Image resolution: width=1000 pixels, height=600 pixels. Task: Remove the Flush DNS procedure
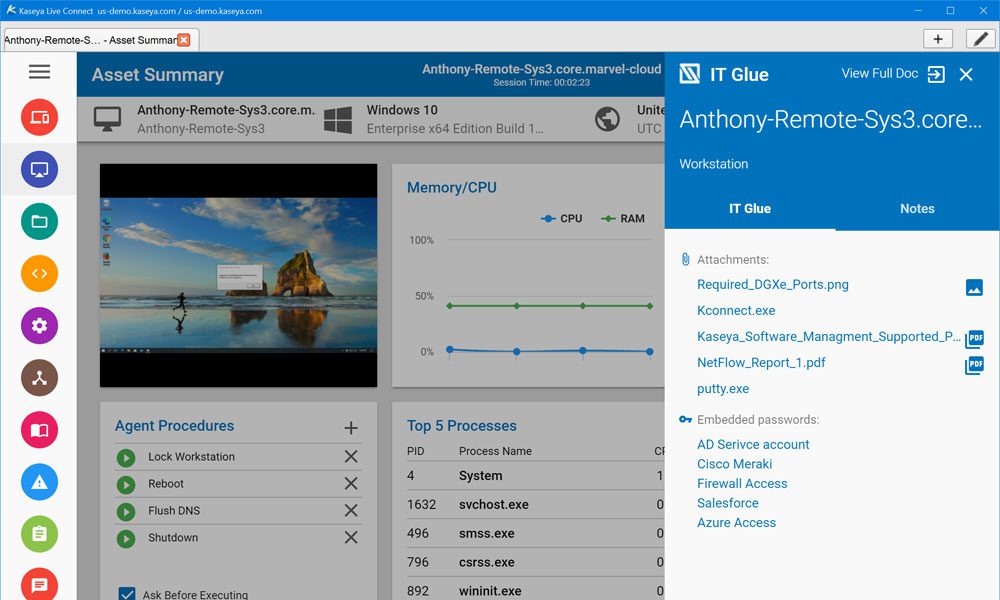point(351,510)
